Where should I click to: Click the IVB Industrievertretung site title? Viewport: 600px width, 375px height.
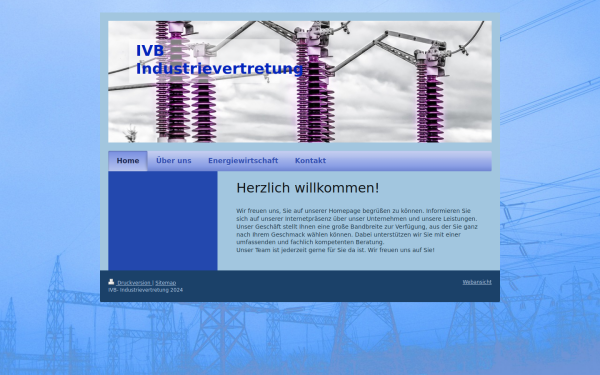pyautogui.click(x=220, y=60)
